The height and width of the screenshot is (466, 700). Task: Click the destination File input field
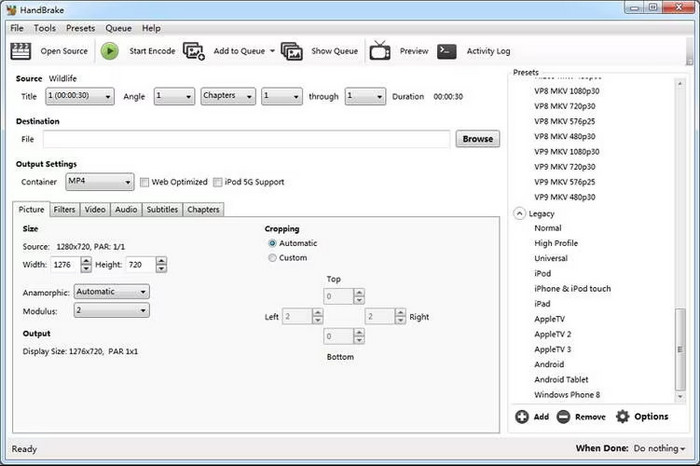coord(246,139)
